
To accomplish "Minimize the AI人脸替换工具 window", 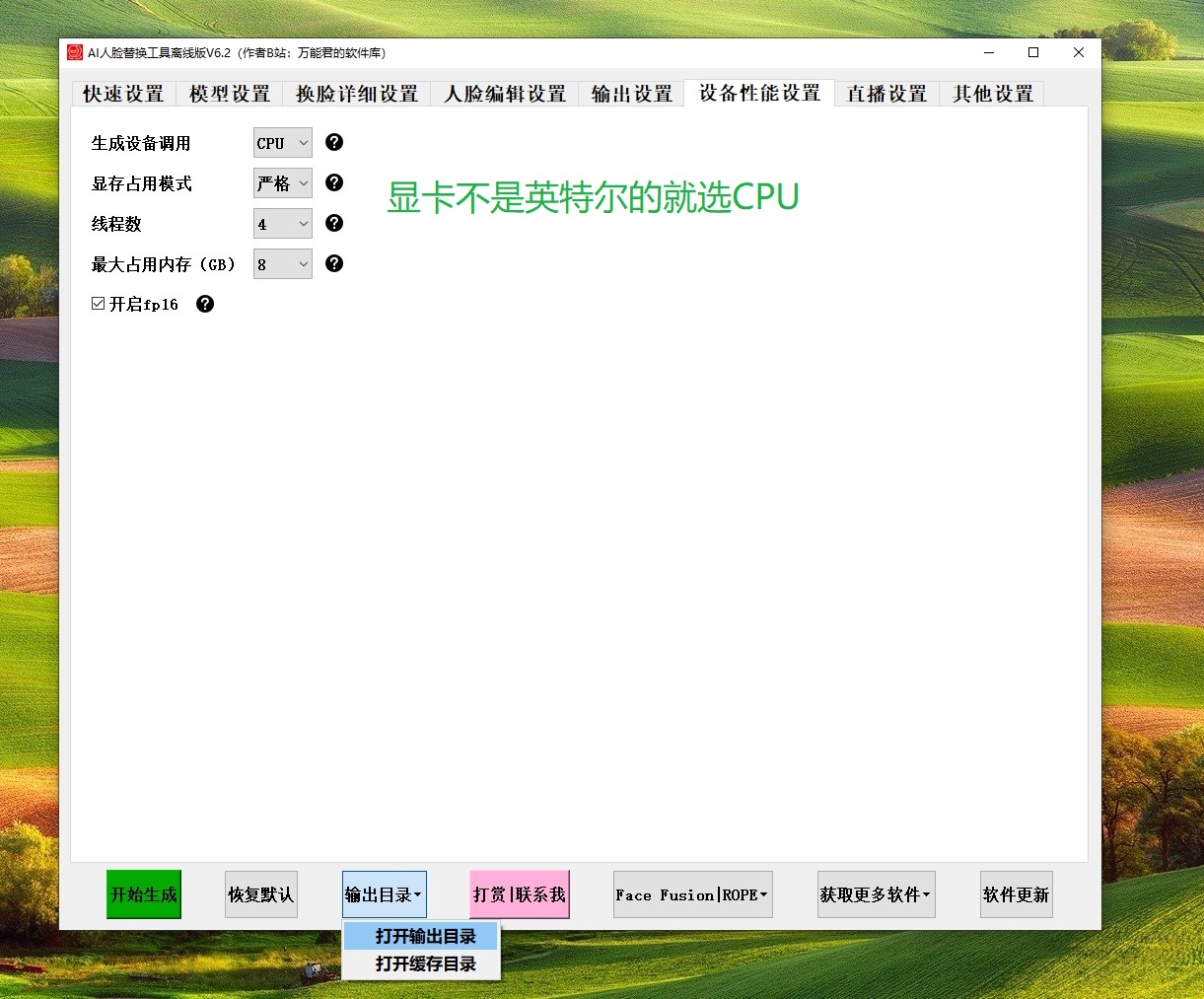I will (989, 52).
